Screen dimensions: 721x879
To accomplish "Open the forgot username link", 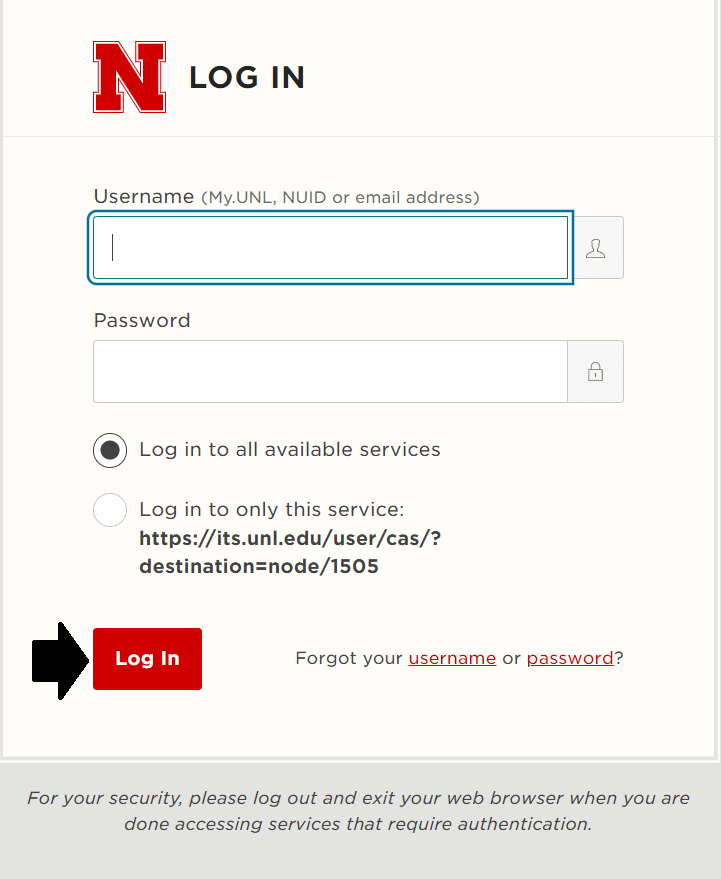I will [452, 658].
